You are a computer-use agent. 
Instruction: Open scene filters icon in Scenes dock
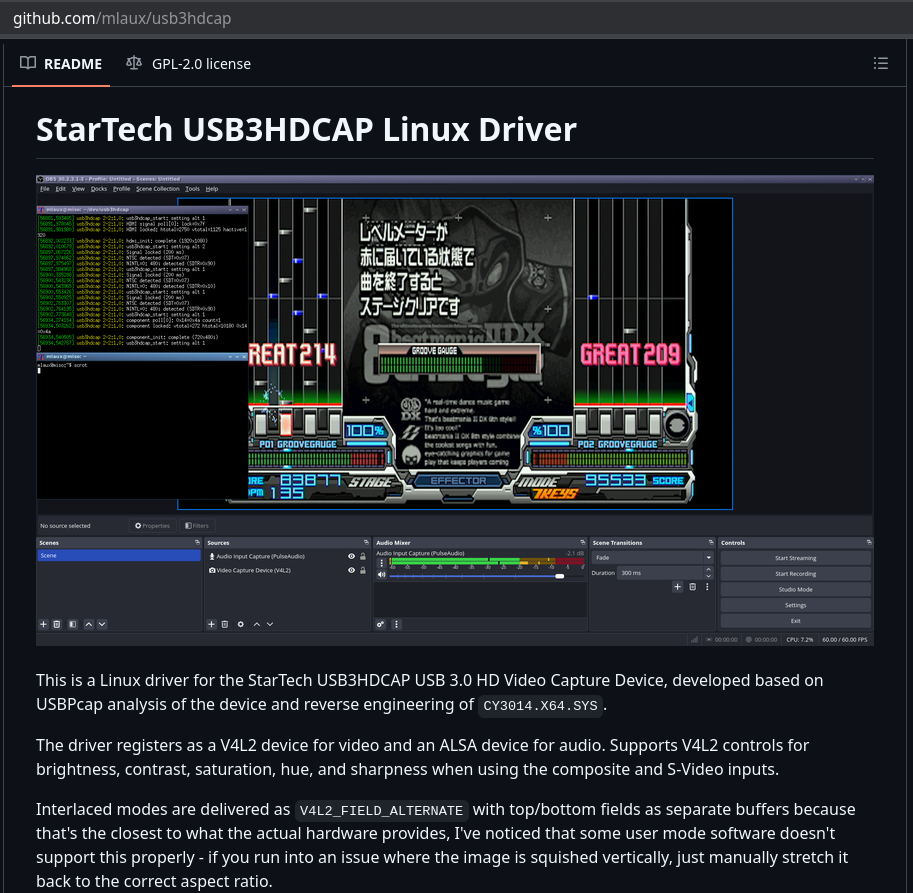[73, 624]
